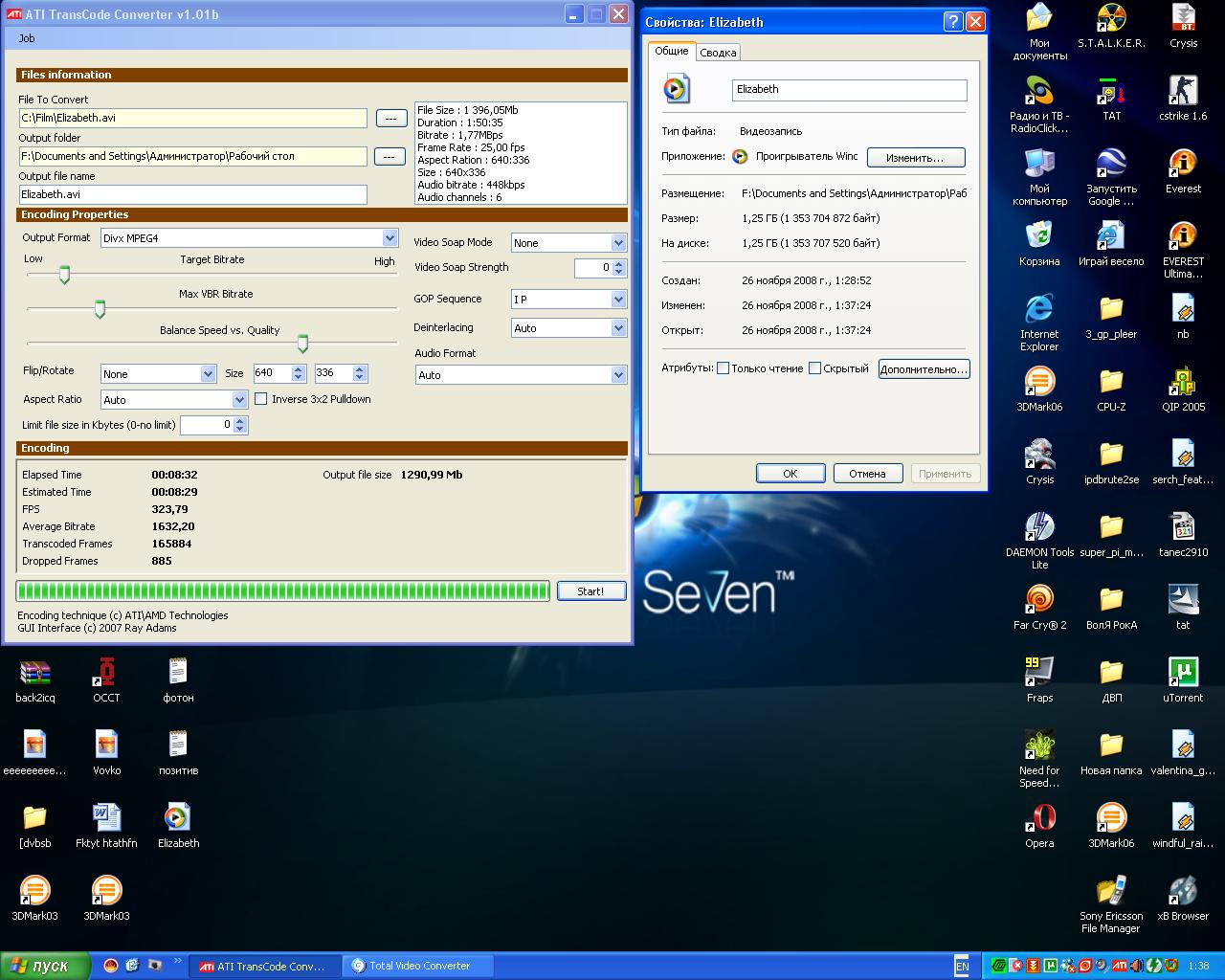Increase the Video Soap Strength value
The image size is (1225, 980).
[619, 263]
